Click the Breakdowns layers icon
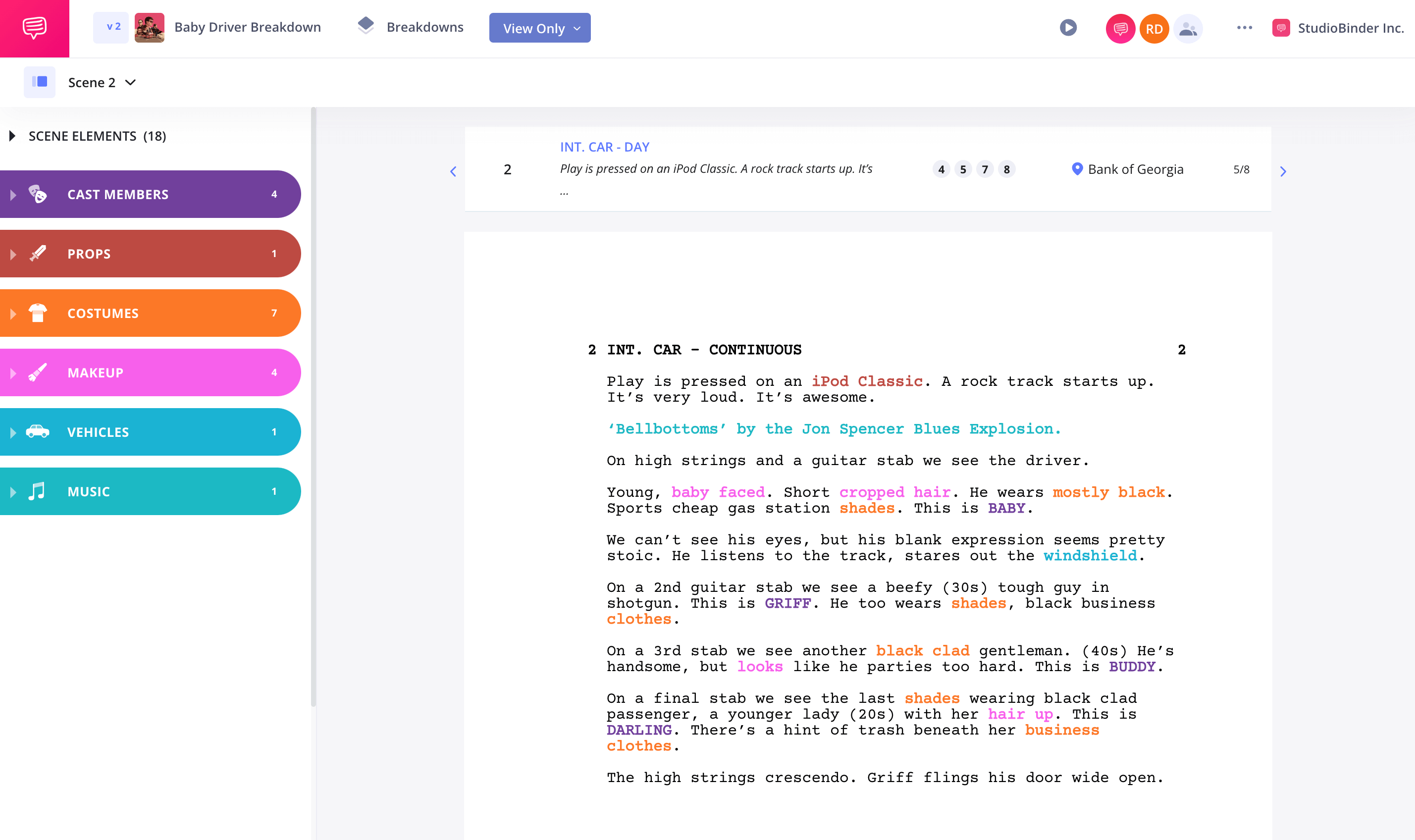 (x=366, y=26)
